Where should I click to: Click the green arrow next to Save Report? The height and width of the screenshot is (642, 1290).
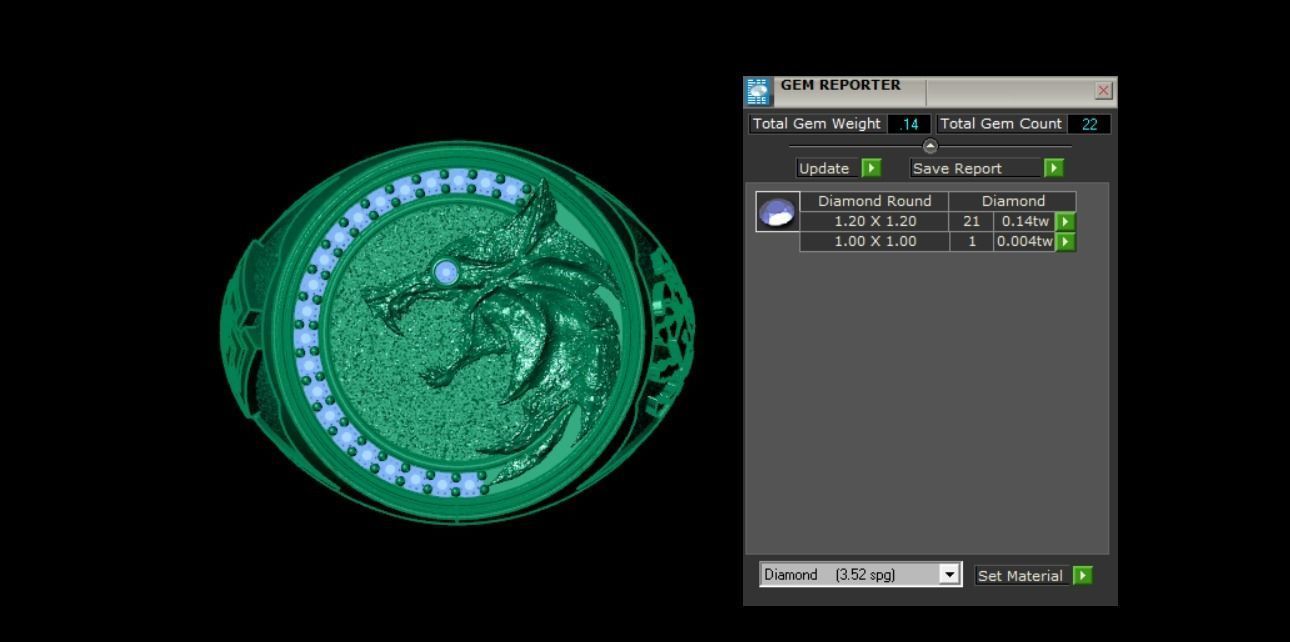(x=1053, y=168)
